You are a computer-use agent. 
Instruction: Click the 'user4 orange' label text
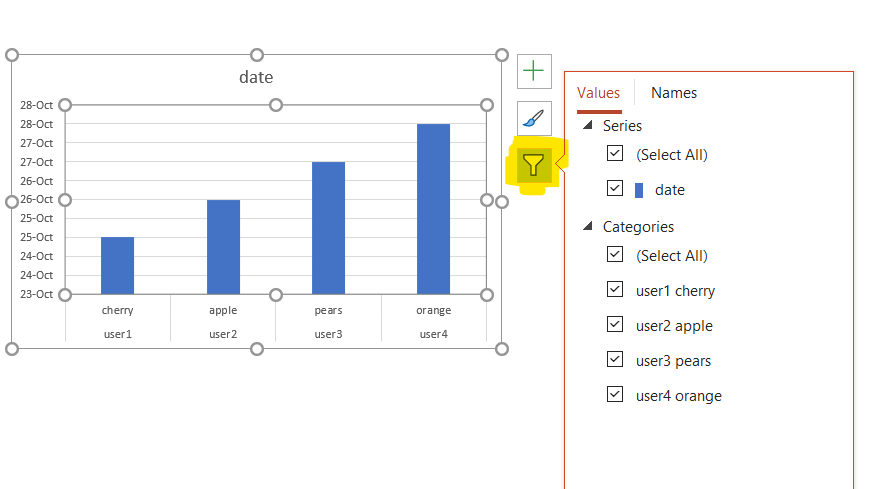click(679, 396)
